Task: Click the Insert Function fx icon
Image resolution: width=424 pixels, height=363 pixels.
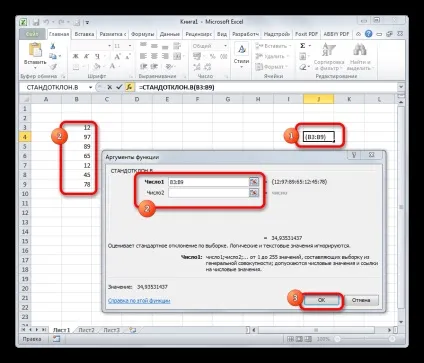Action: tap(129, 87)
